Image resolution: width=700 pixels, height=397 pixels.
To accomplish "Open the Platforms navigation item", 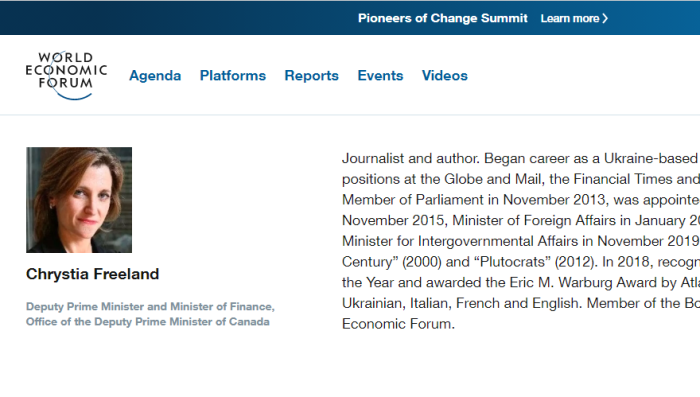I will (x=233, y=75).
